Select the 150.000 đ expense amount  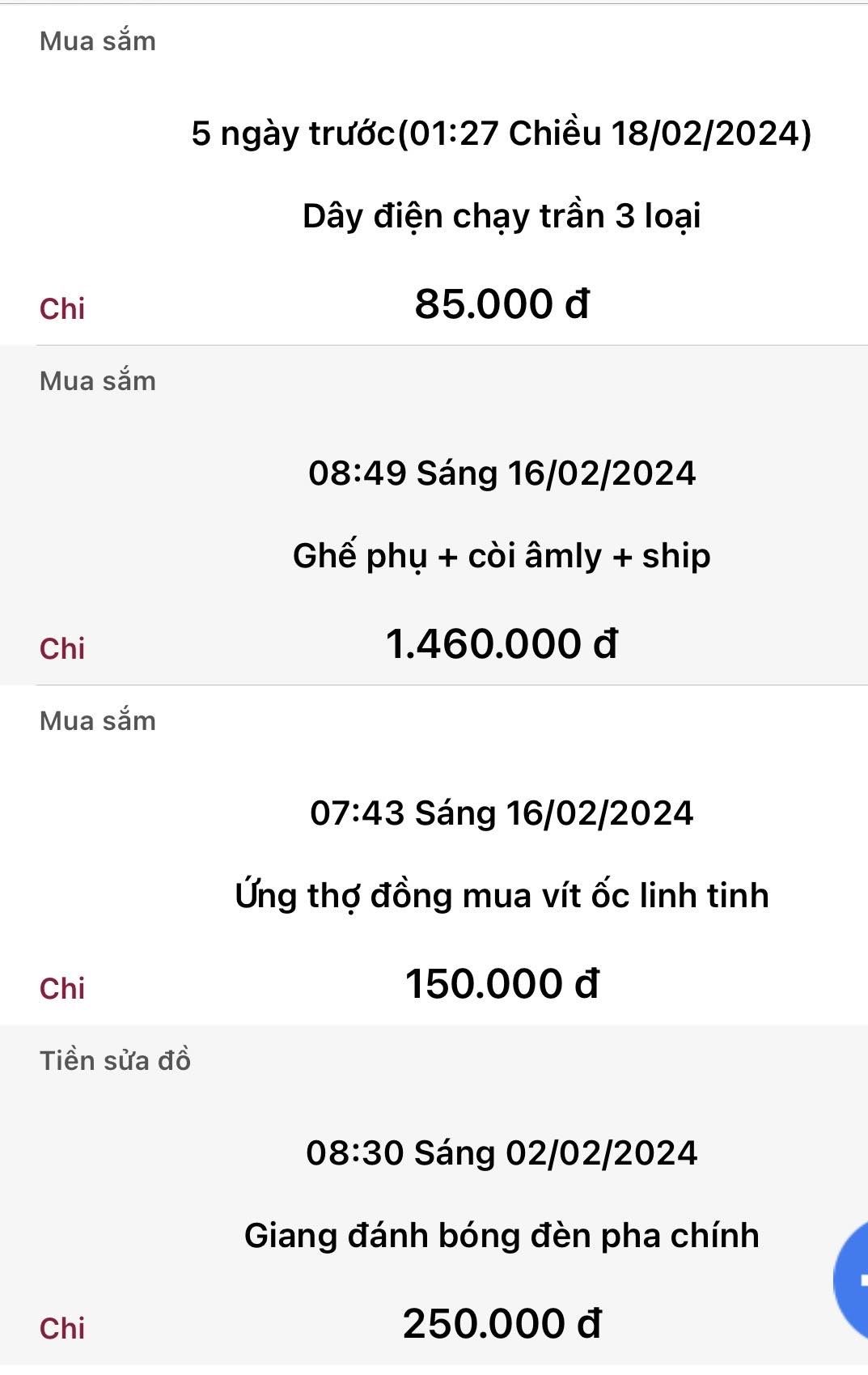tap(502, 985)
